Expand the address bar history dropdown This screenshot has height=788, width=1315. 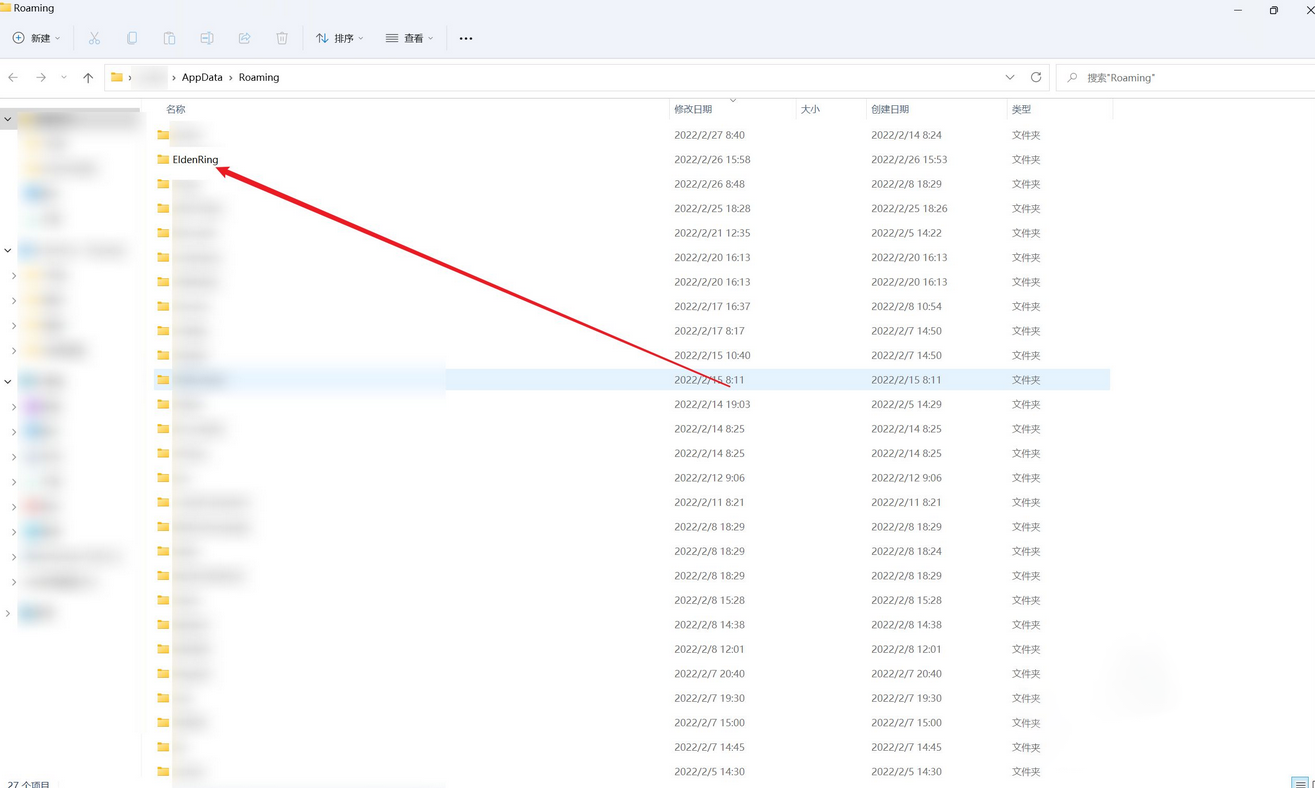coord(1010,77)
